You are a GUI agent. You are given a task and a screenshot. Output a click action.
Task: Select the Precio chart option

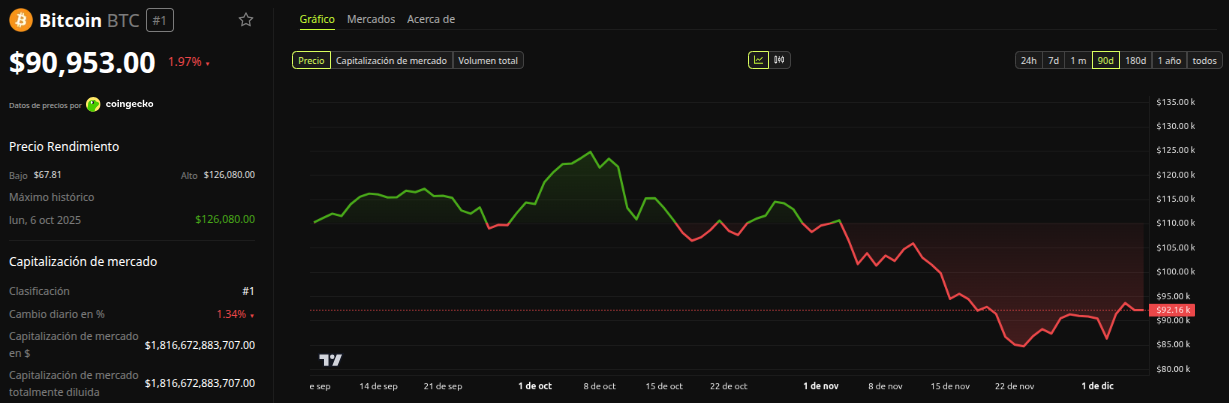pos(311,61)
